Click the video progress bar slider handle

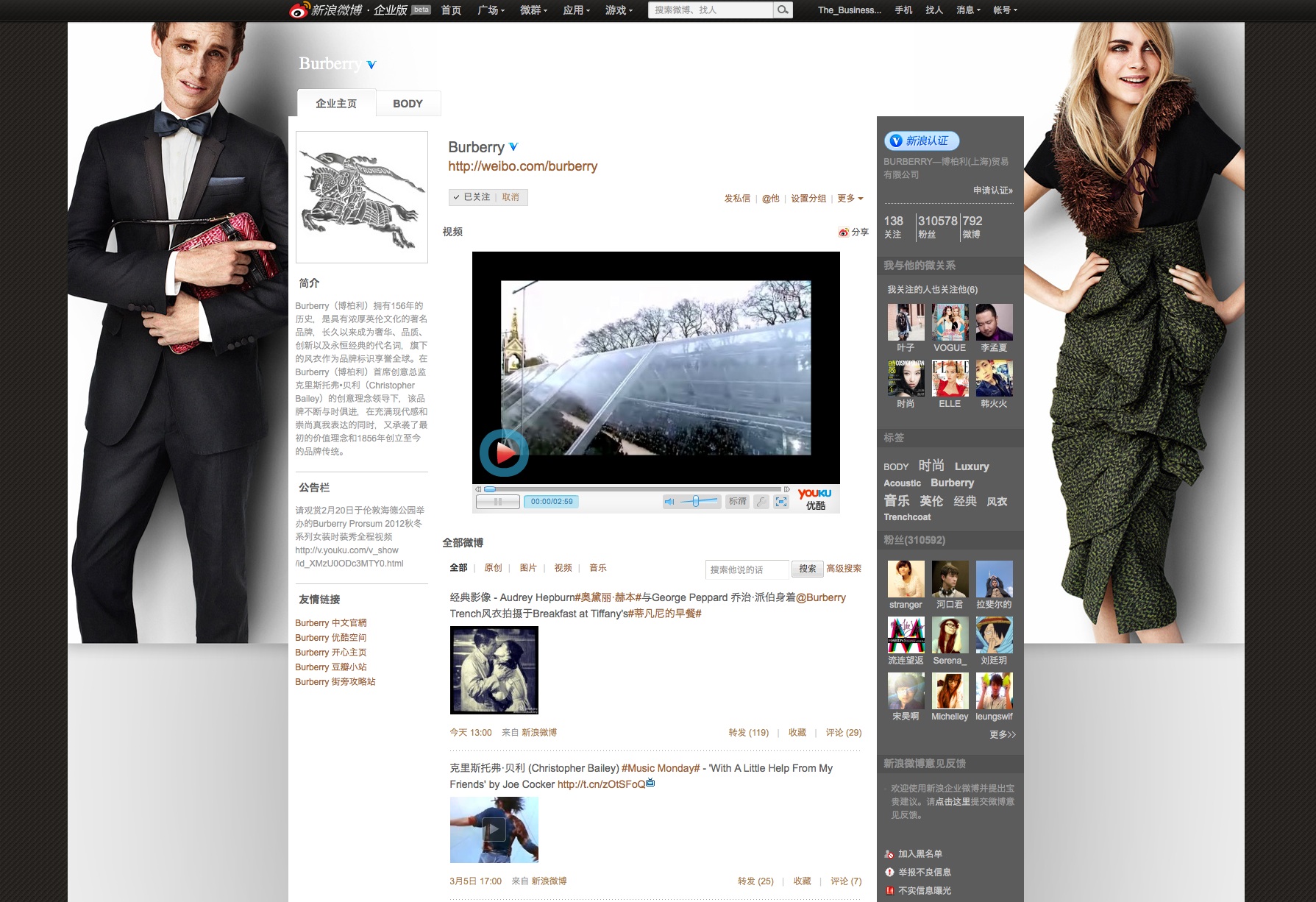point(490,489)
